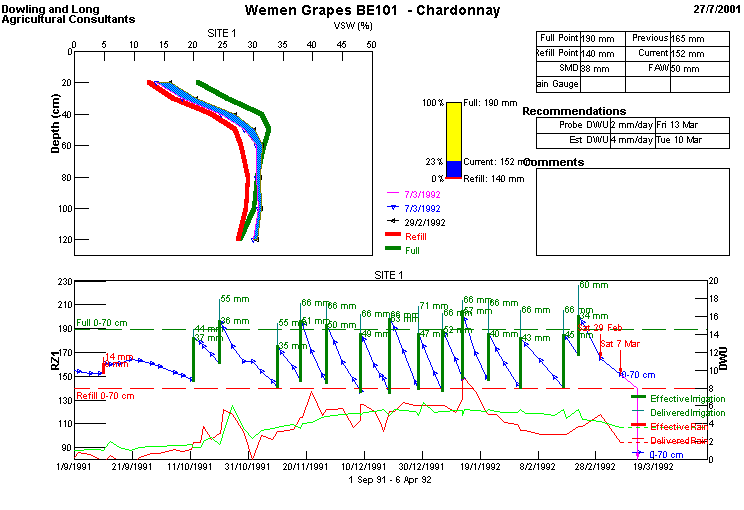Click the 60 mm irrigation peak label
This screenshot has width=744, height=510.
[594, 285]
